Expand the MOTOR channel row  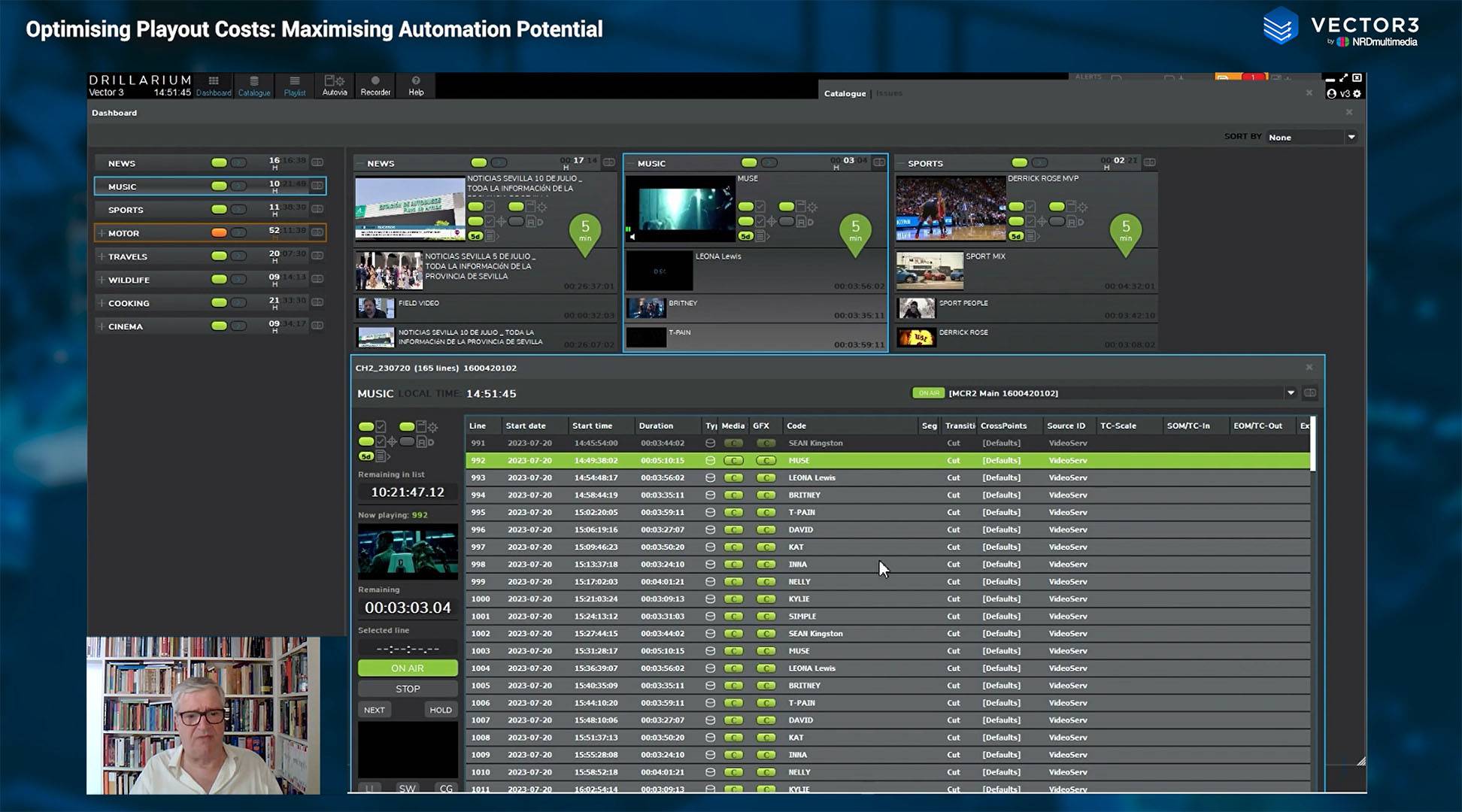[x=102, y=233]
